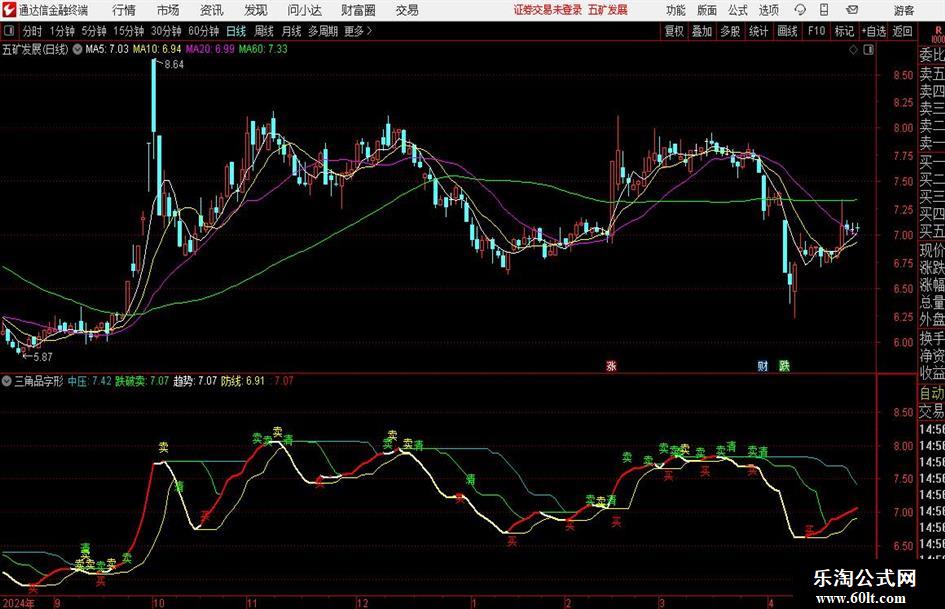
Task: Open the mail envelope icon
Action: [852, 10]
